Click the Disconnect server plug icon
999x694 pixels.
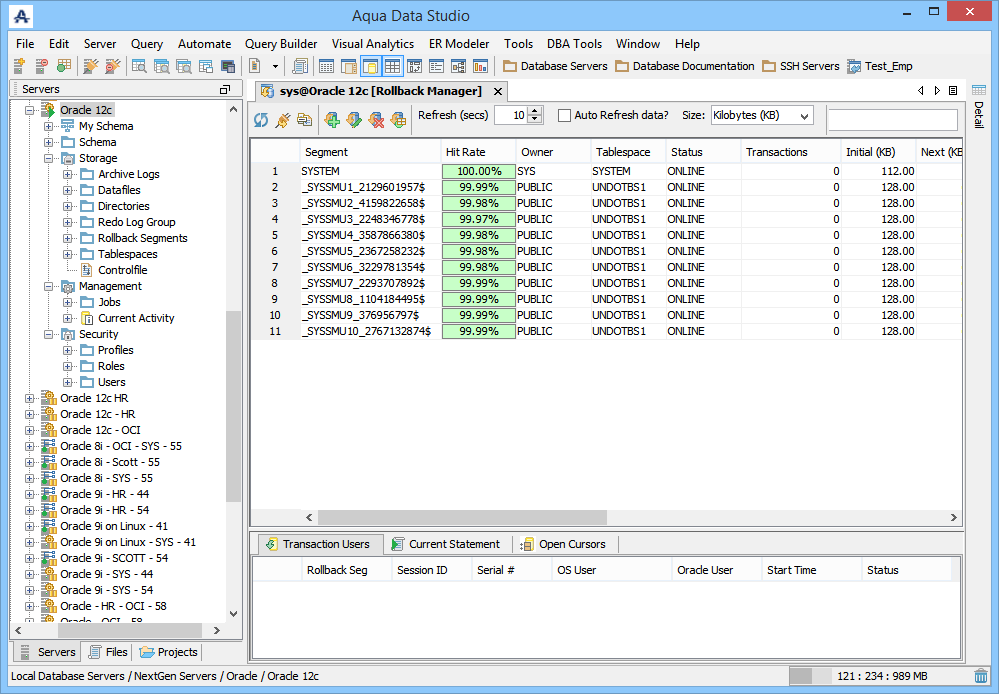pos(113,66)
